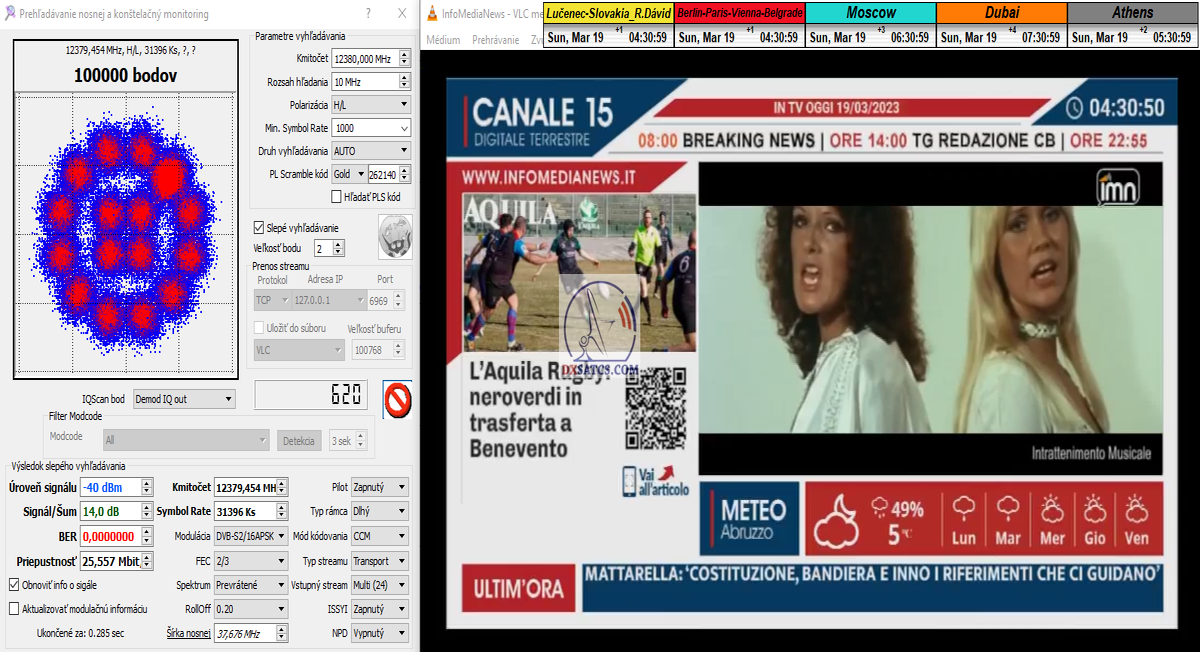This screenshot has height=652, width=1200.
Task: Open the Médium menu in VLC
Action: tap(443, 40)
